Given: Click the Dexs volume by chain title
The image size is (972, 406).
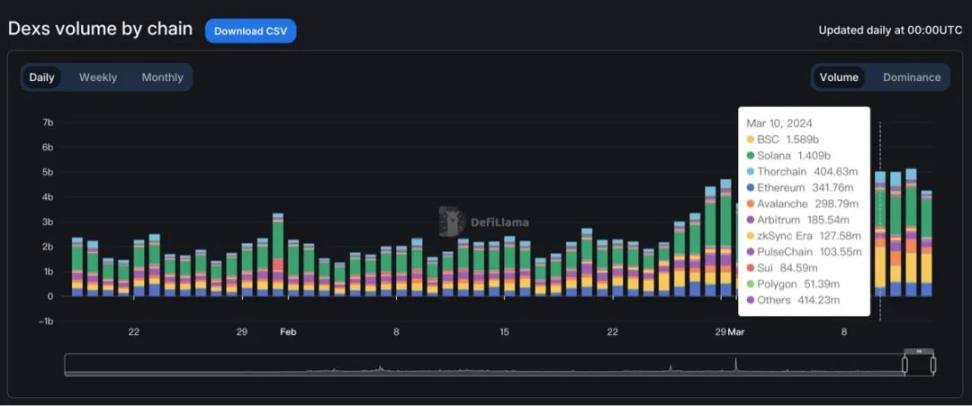Looking at the screenshot, I should 100,29.
